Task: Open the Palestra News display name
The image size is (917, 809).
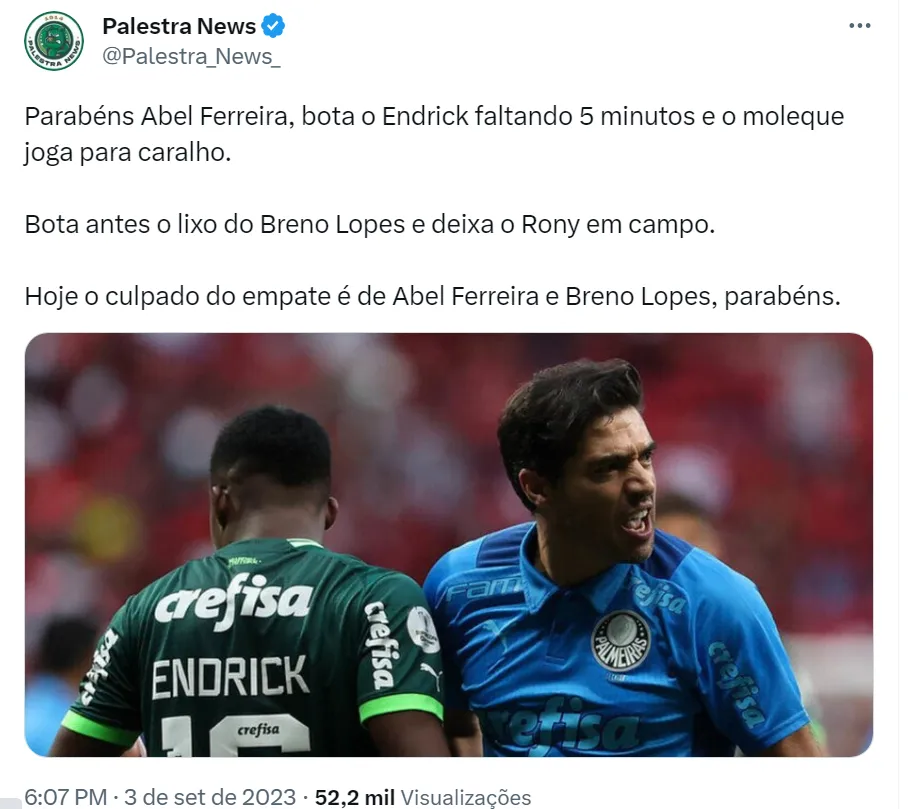Action: [x=179, y=26]
